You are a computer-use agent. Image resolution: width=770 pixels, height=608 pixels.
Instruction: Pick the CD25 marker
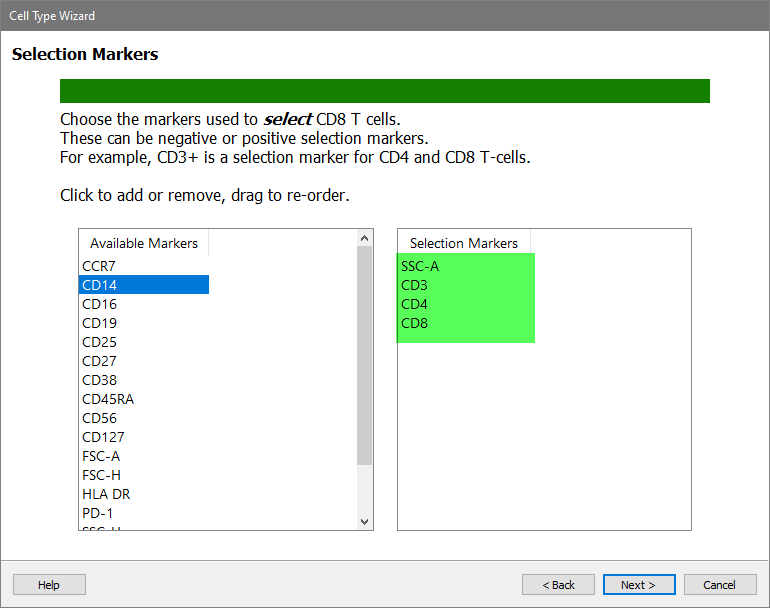point(99,342)
